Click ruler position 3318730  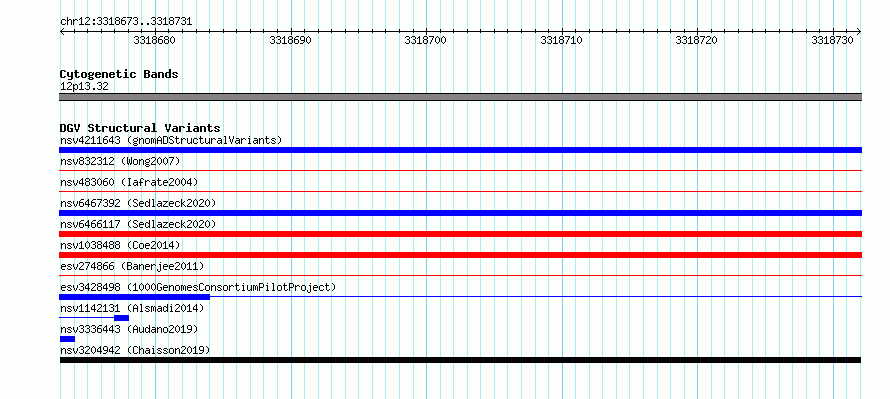832,40
